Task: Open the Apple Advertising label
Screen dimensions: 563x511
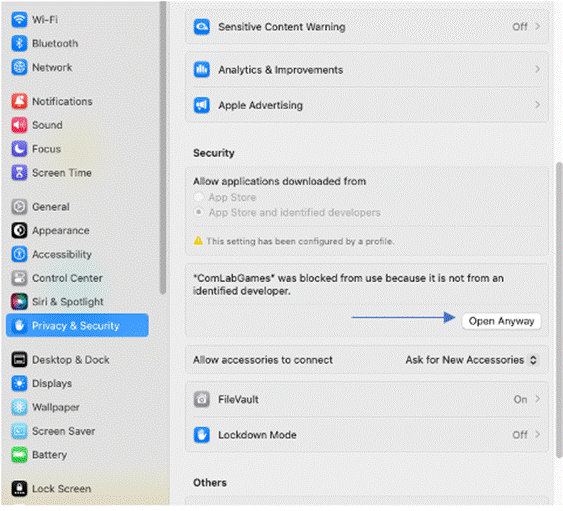Action: click(260, 105)
